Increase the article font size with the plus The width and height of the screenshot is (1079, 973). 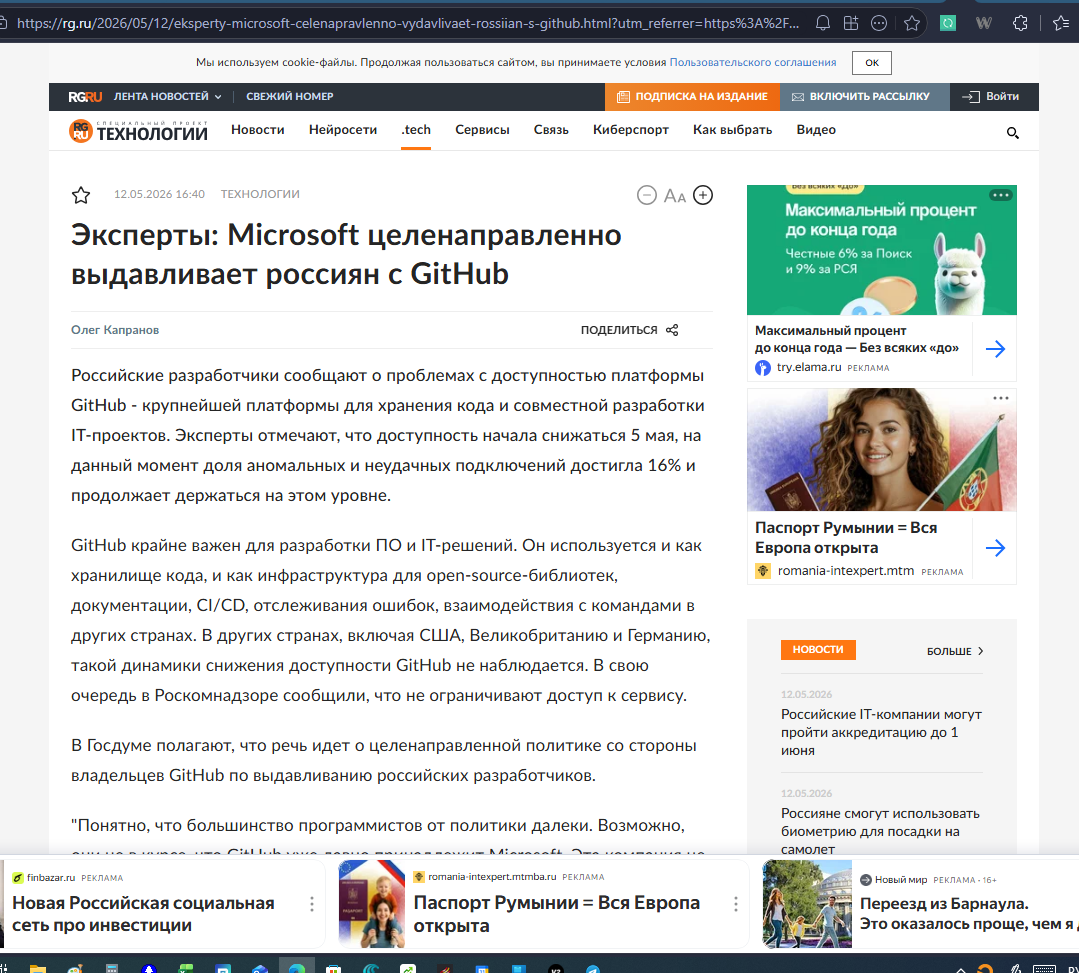point(703,195)
